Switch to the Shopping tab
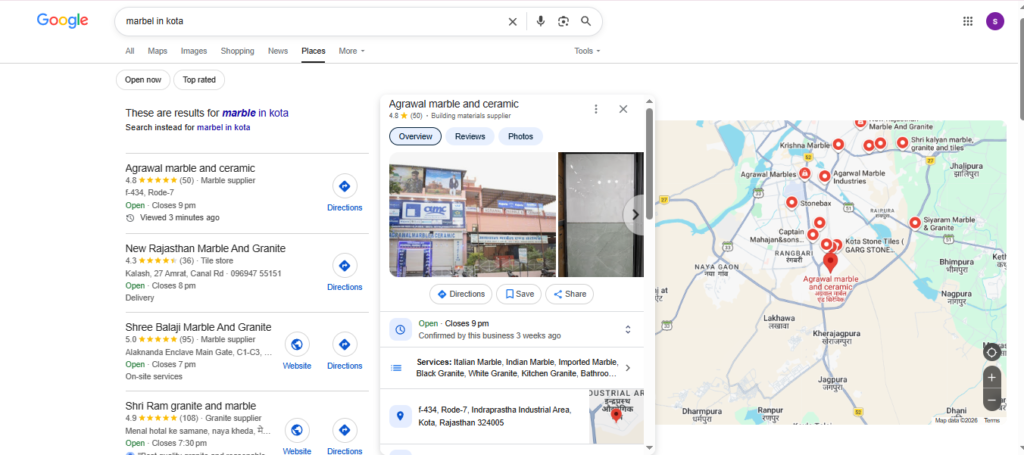The image size is (1024, 455). (x=238, y=51)
